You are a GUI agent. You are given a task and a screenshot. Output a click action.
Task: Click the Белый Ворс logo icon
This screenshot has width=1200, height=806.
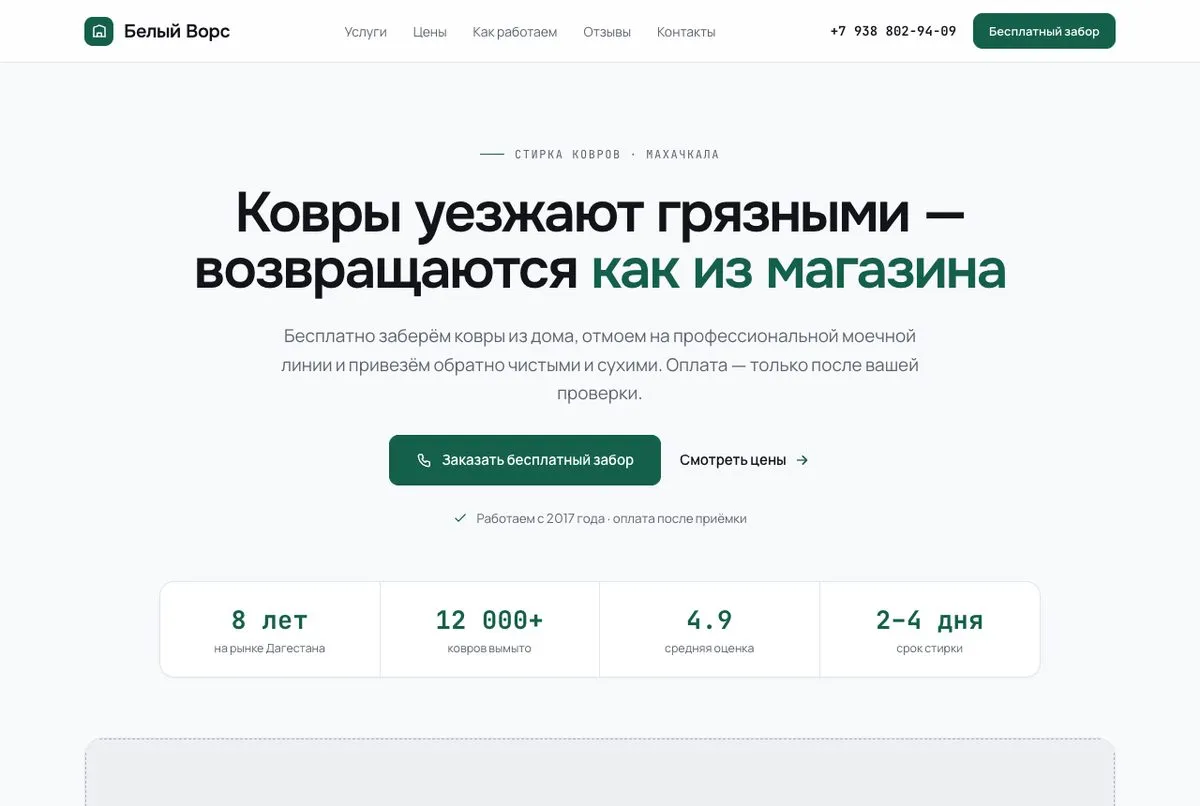[99, 31]
